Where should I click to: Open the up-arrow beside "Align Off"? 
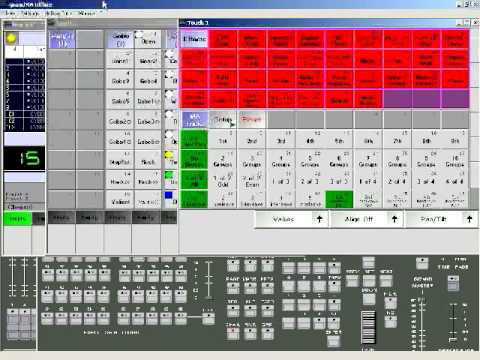pyautogui.click(x=394, y=219)
